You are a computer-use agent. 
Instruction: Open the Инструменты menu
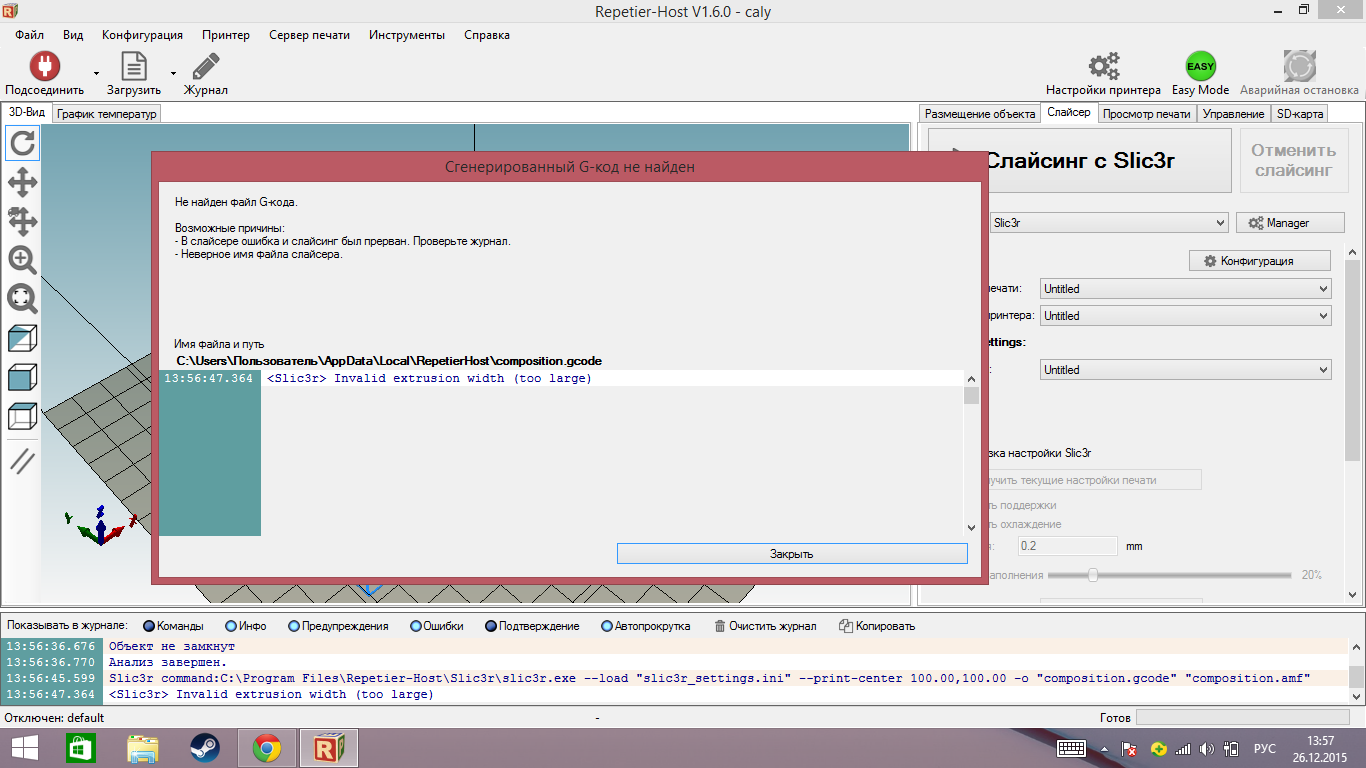point(407,35)
